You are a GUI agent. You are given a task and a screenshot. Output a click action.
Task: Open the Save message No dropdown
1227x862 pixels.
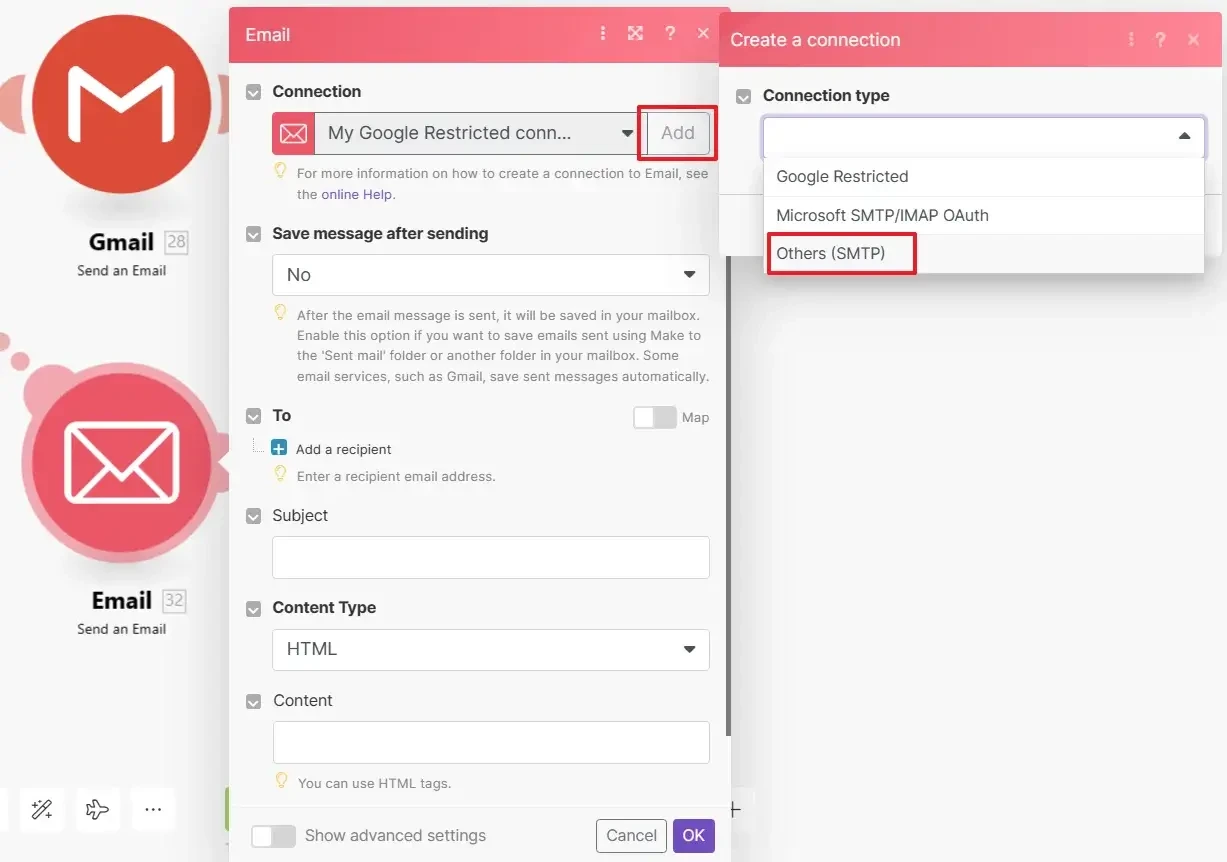[491, 275]
